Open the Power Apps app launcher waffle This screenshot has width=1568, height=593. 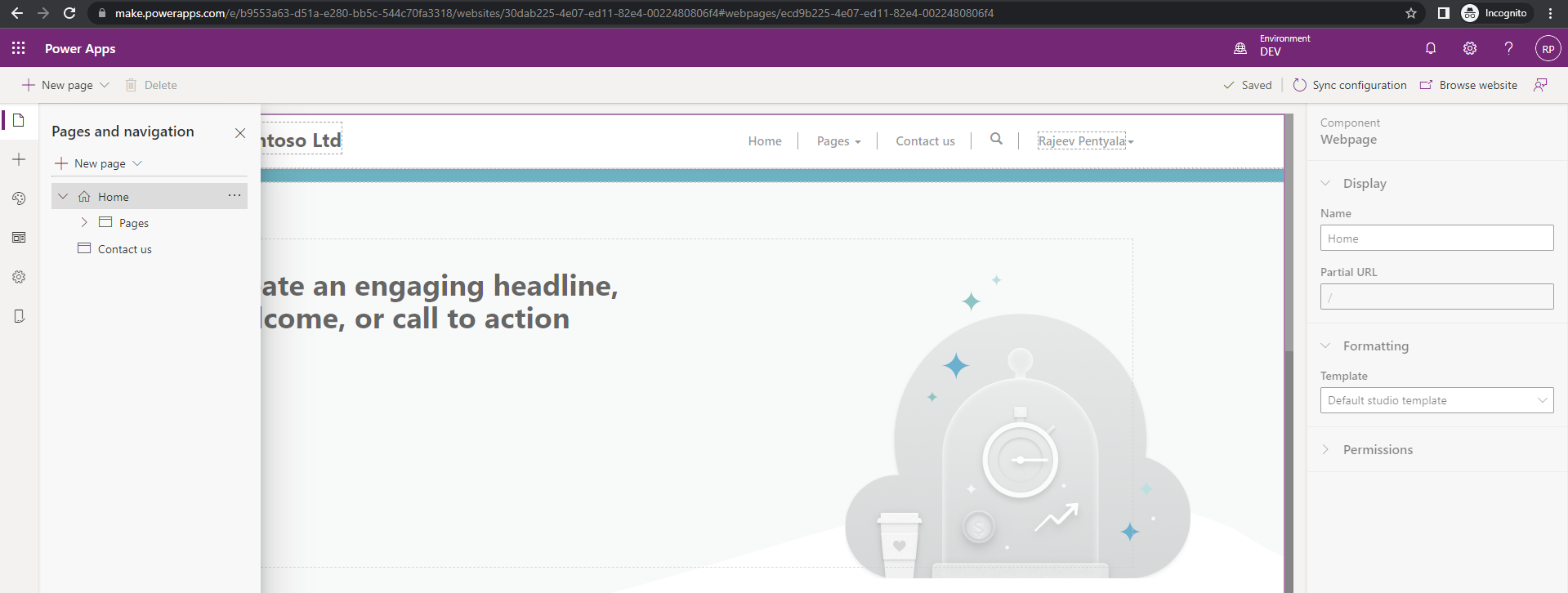click(19, 48)
